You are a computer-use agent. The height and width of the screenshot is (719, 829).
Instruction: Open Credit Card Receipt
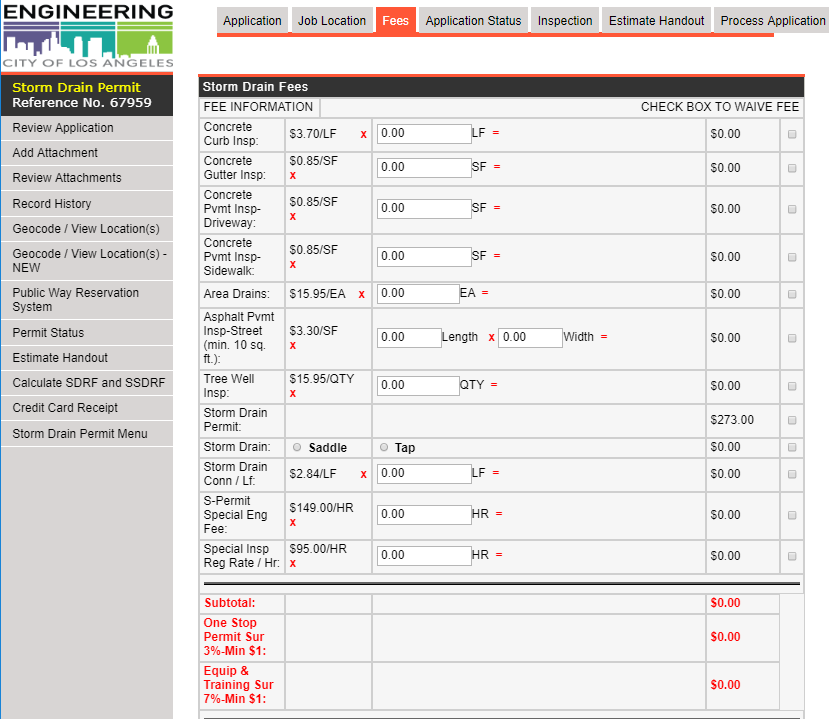(87, 408)
